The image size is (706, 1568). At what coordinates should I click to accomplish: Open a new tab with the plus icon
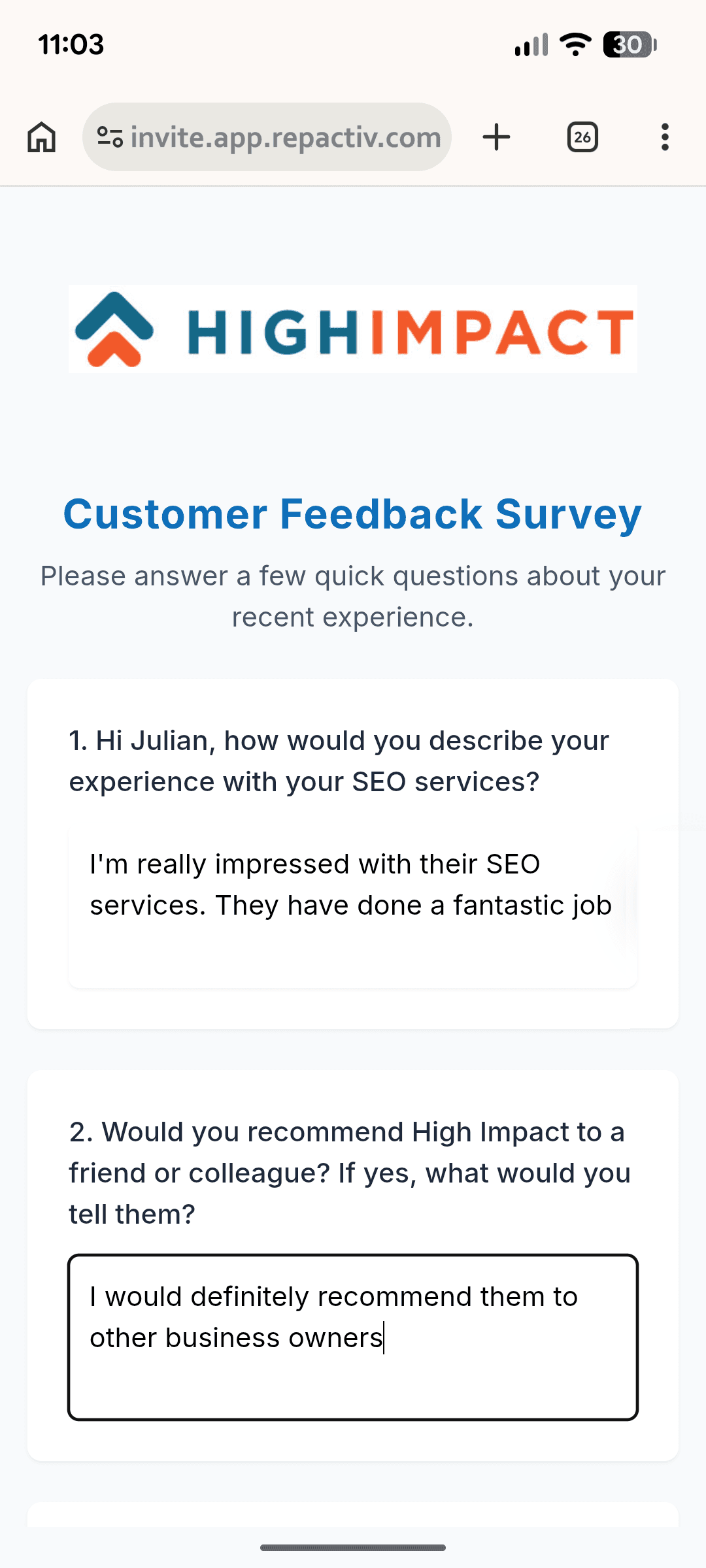point(497,137)
